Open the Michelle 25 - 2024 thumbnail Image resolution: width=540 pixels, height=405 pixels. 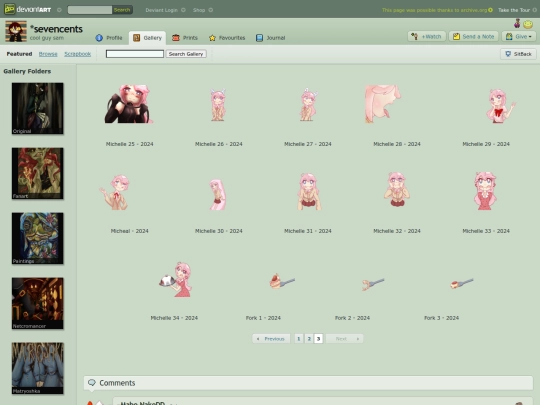point(129,104)
